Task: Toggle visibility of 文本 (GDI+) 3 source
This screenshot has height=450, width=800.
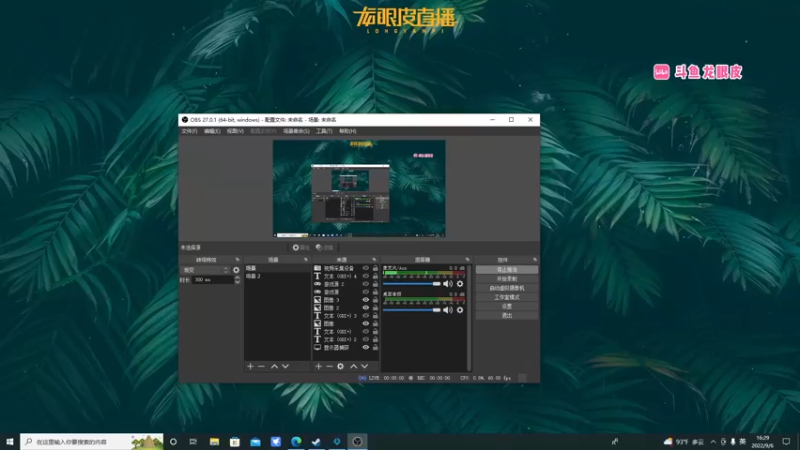Action: pyautogui.click(x=365, y=316)
